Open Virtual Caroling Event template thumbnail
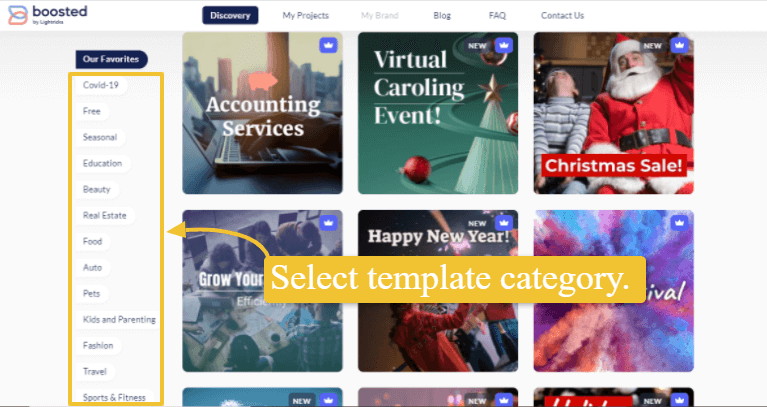This screenshot has height=407, width=767. pos(438,113)
